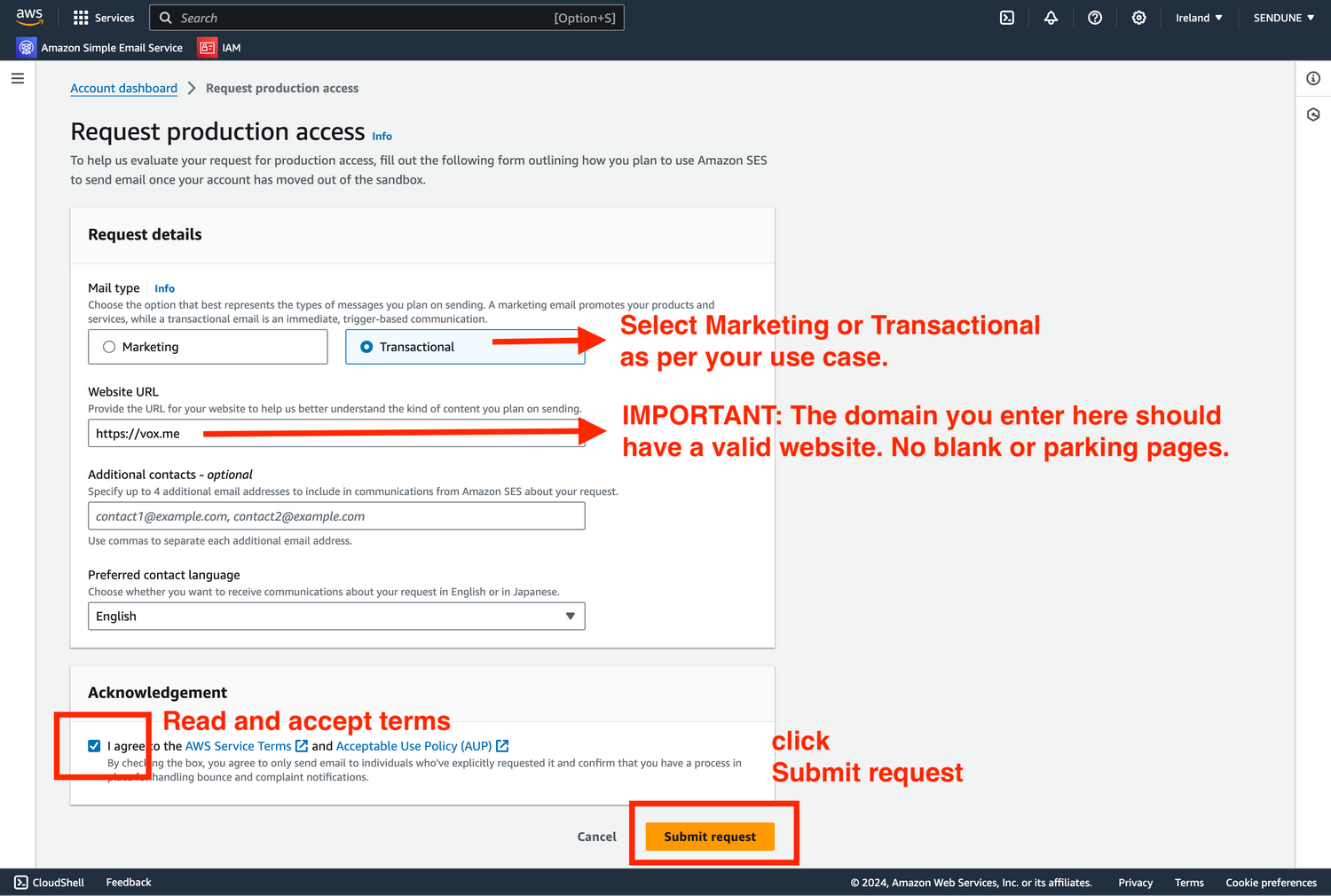Open the IAM service shortcut
Viewport: 1331px width, 896px height.
tap(220, 48)
